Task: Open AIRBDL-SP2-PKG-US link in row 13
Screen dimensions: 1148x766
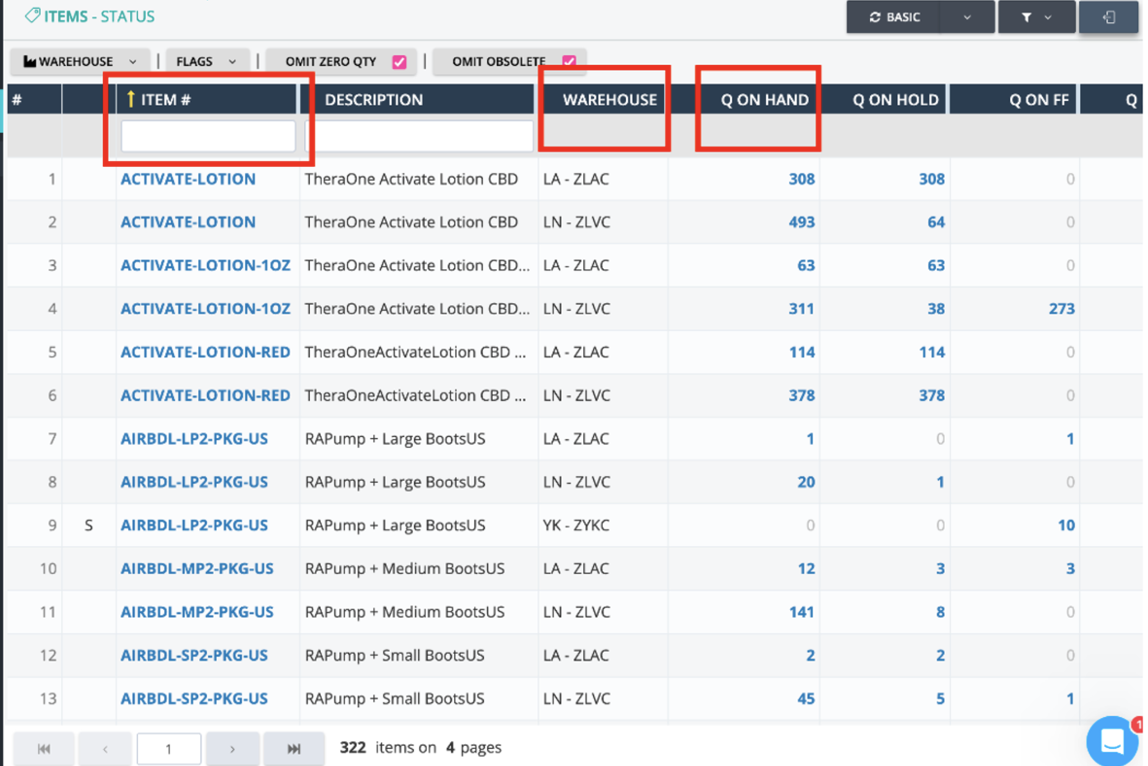Action: click(x=194, y=699)
